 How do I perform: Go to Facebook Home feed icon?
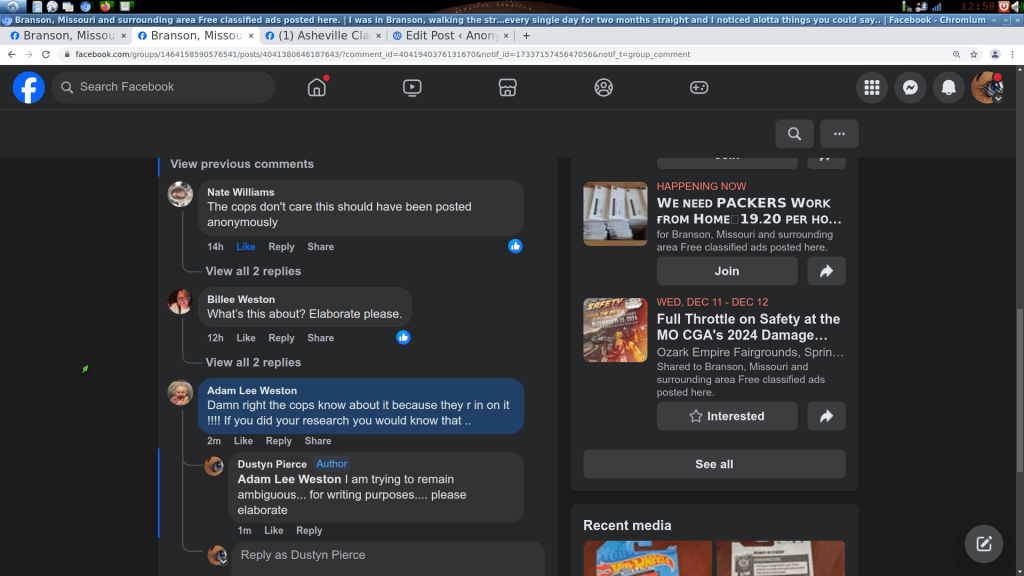[317, 88]
